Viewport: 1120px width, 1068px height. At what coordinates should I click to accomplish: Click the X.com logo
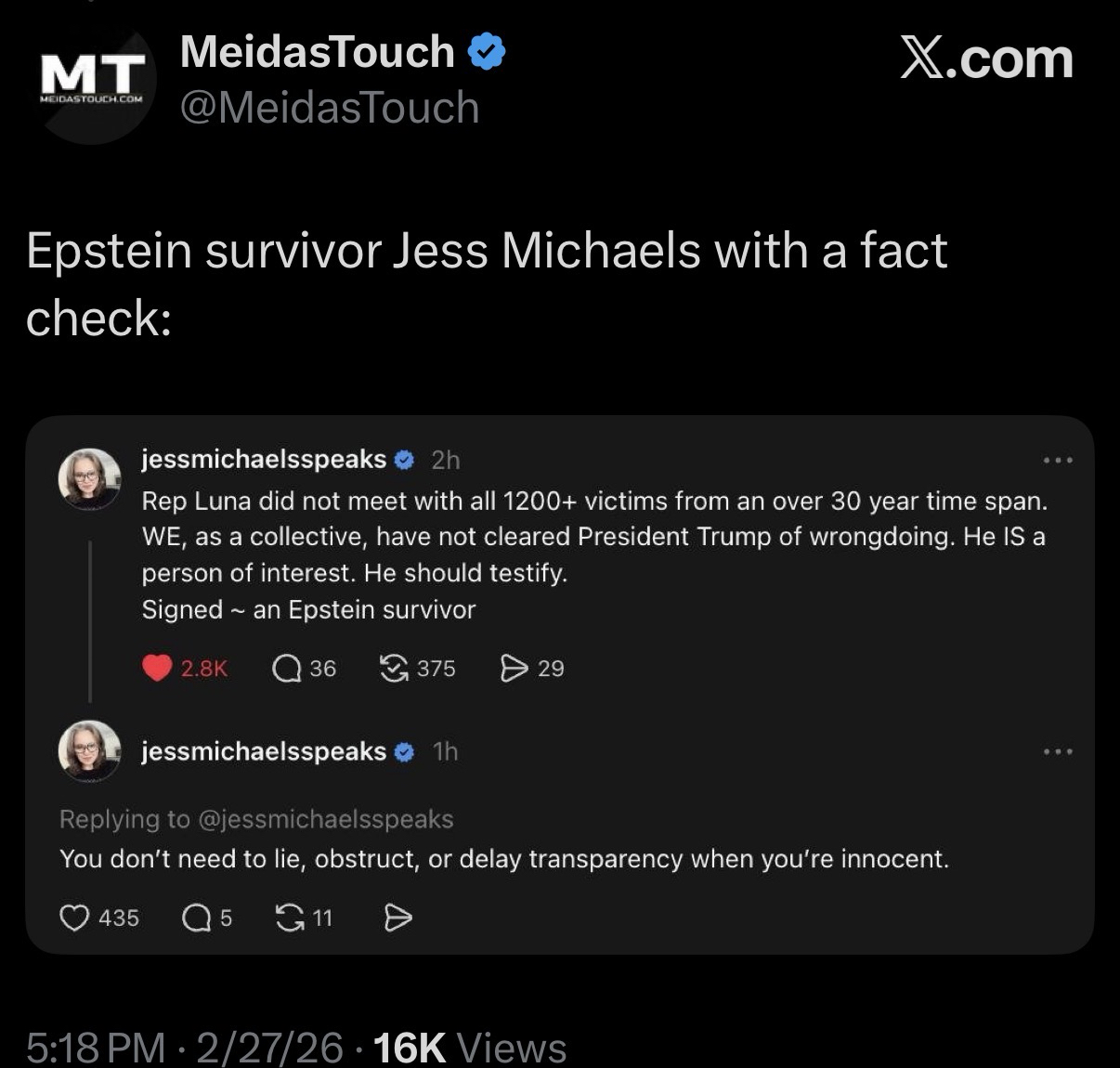[x=986, y=59]
